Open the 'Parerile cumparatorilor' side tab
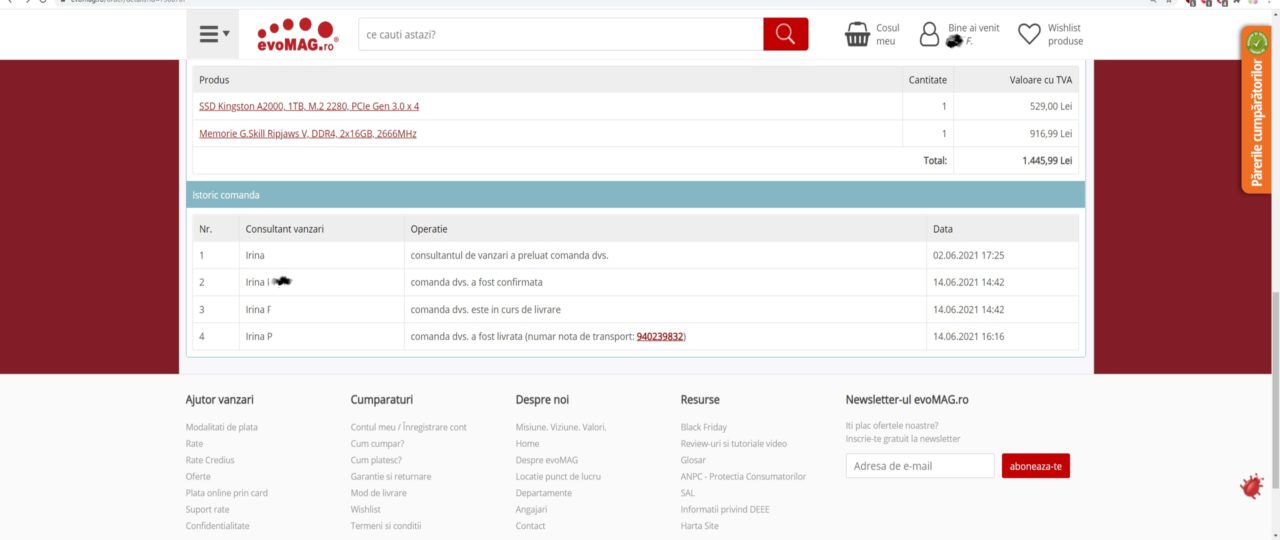 (1256, 110)
